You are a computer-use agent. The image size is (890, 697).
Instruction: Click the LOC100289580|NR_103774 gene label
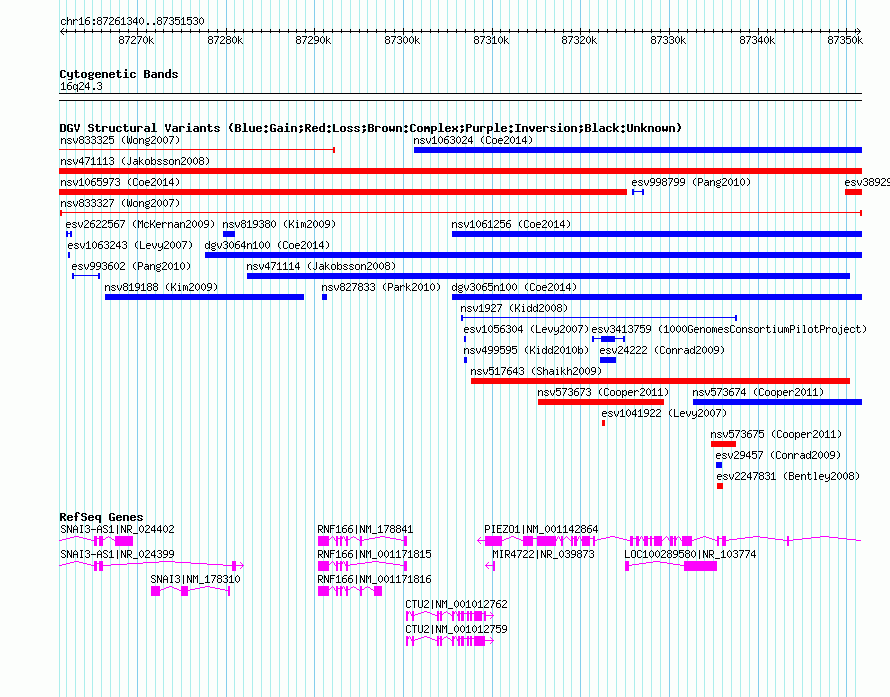pos(690,554)
